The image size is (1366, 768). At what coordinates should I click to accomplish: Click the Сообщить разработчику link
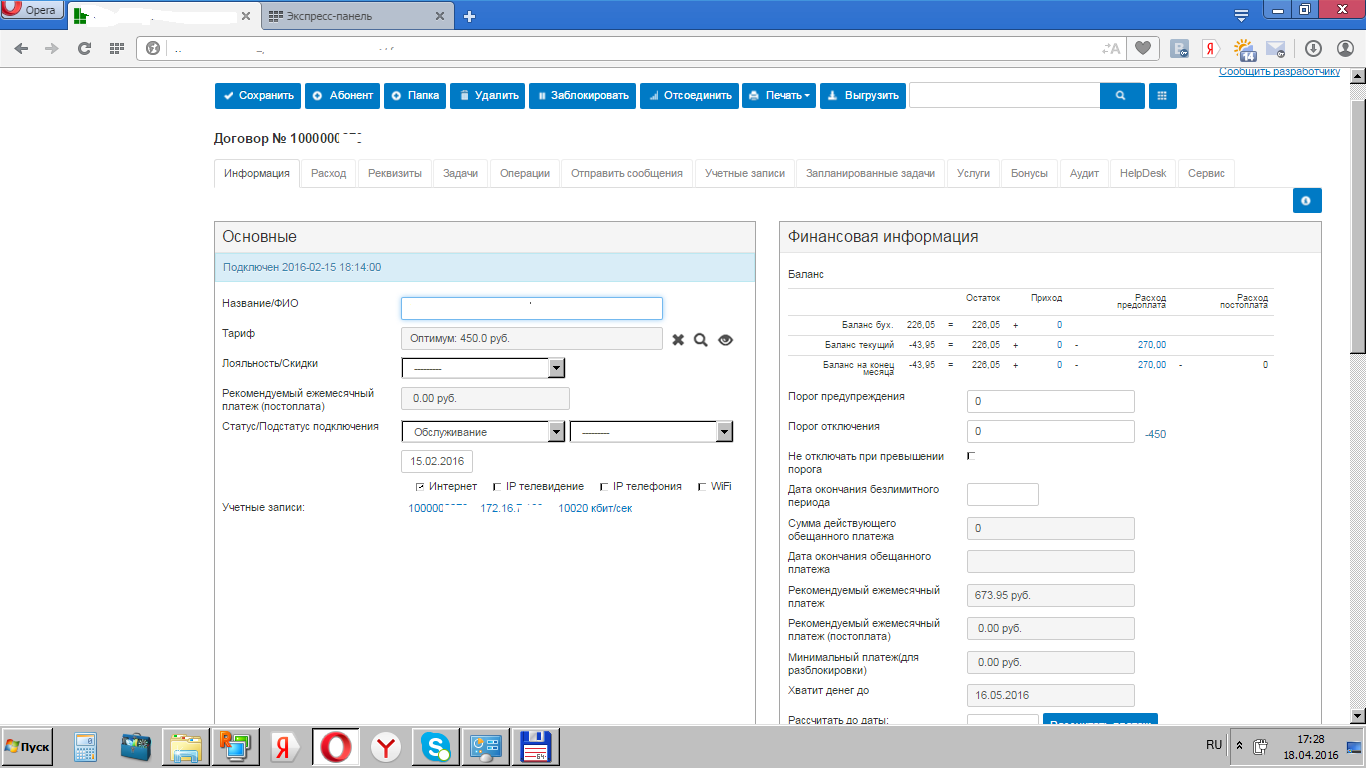[x=1279, y=72]
